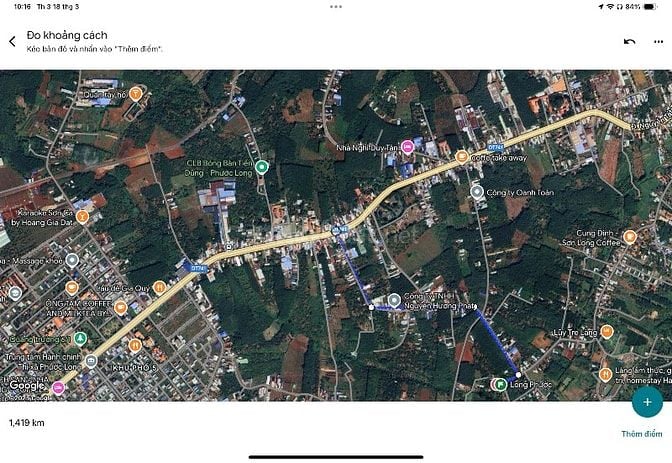Image resolution: width=672 pixels, height=463 pixels.
Task: Select the orange pin above KHU PHỐ 5
Action: 135,345
